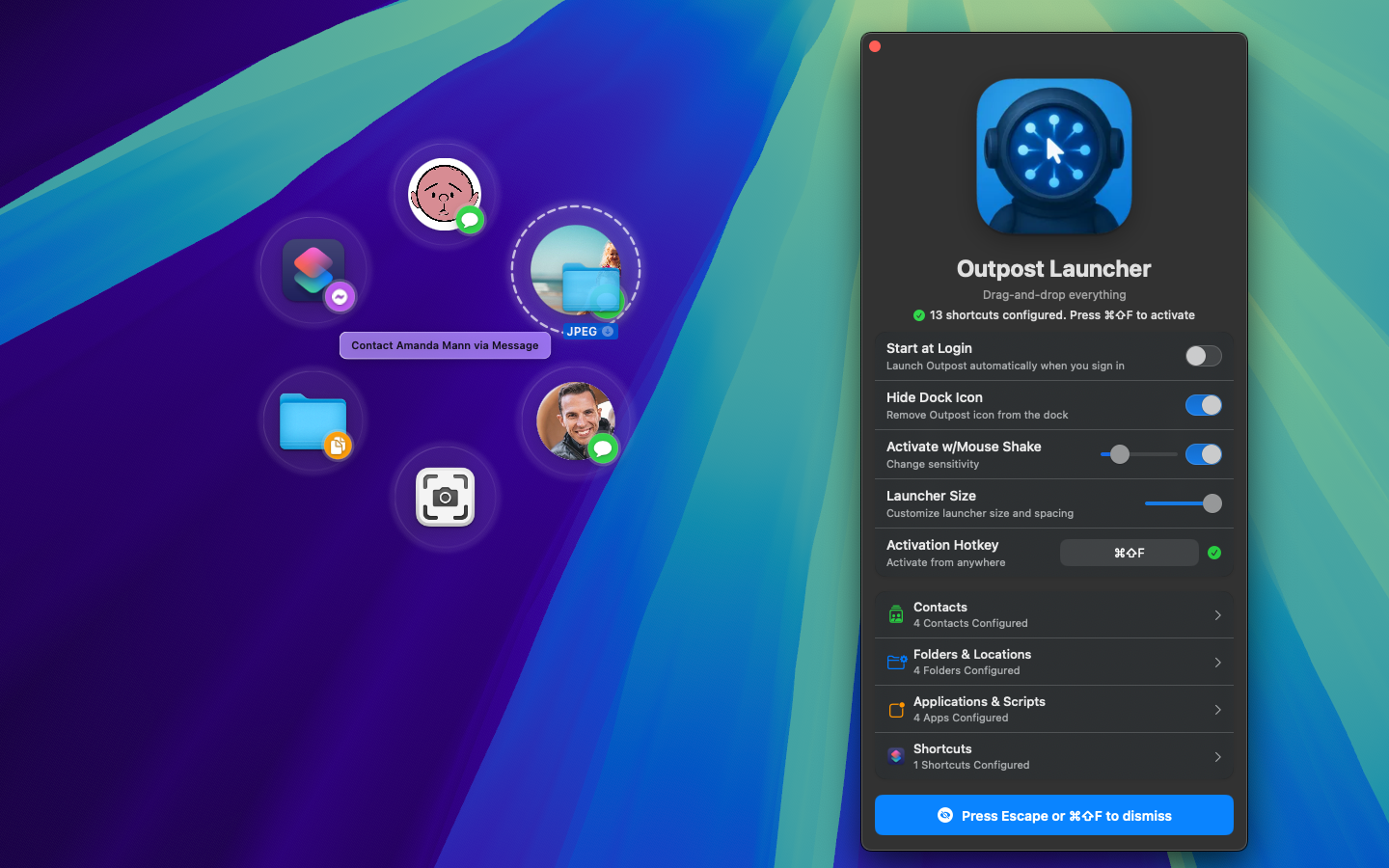Click the green check before 13 shortcuts text
This screenshot has height=868, width=1389.
tap(919, 315)
